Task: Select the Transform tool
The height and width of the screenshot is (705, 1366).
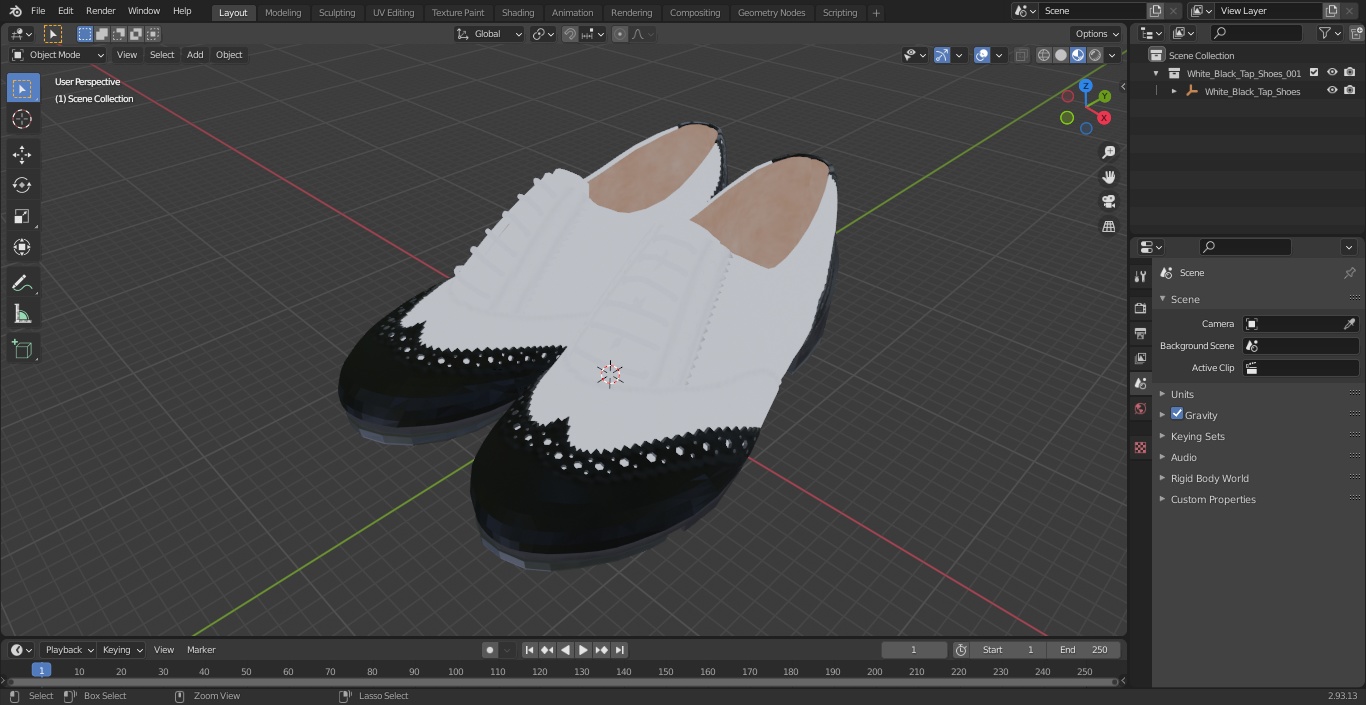Action: tap(22, 247)
